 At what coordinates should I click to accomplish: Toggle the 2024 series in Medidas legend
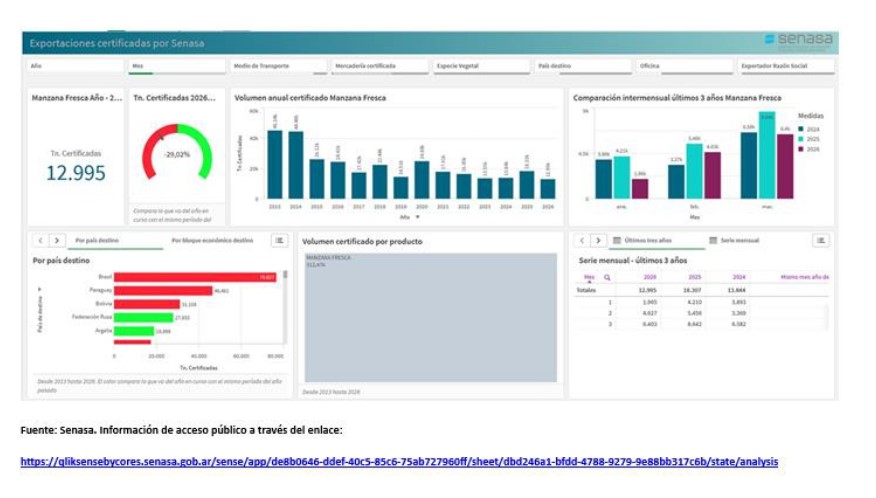point(809,129)
